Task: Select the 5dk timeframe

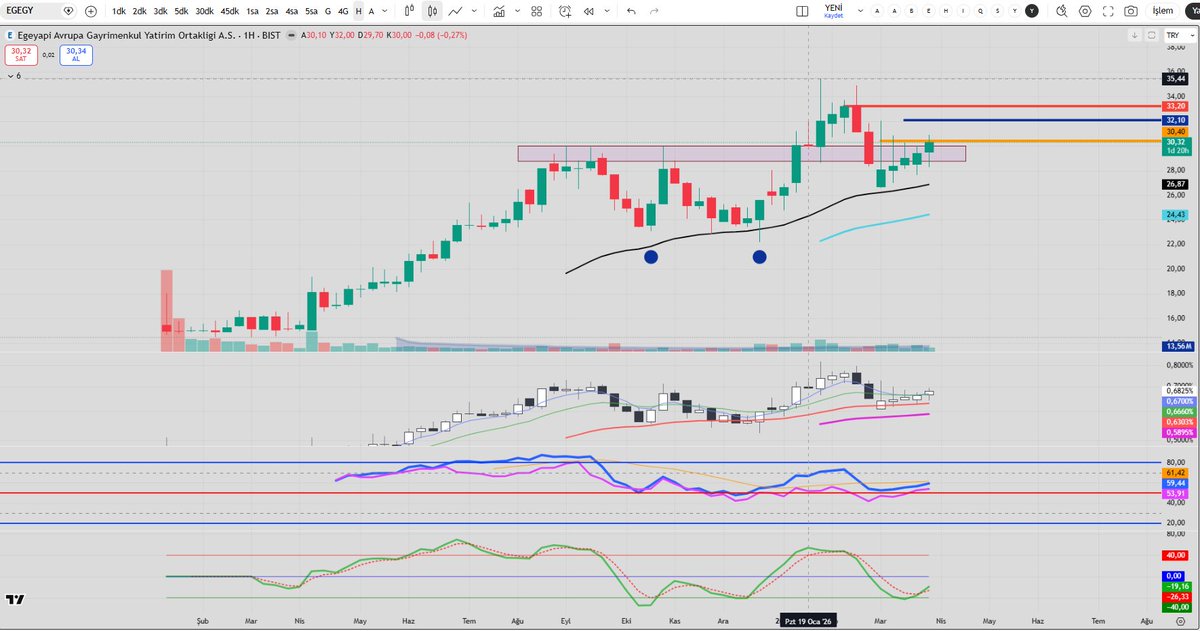Action: [181, 11]
